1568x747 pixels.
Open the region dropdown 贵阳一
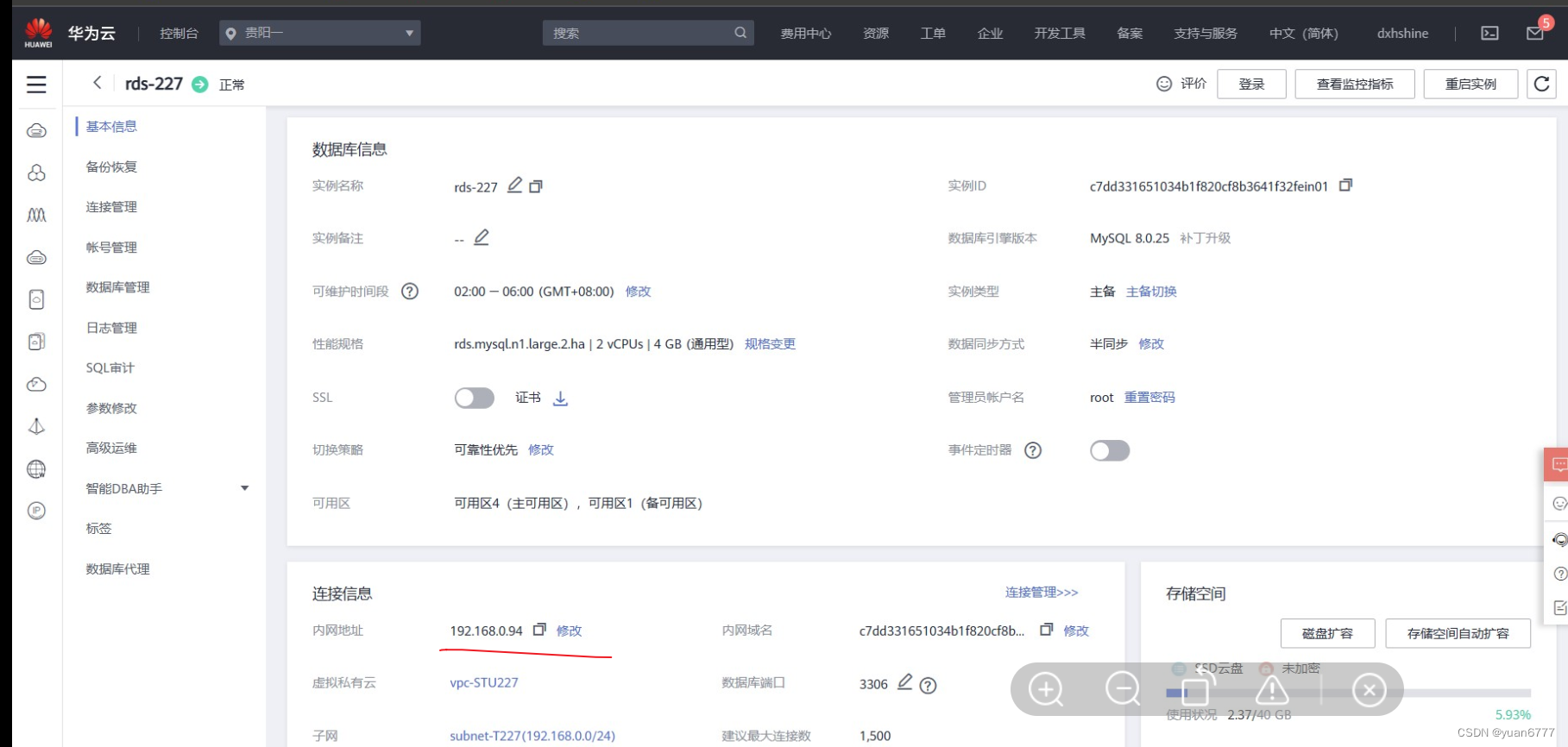320,33
